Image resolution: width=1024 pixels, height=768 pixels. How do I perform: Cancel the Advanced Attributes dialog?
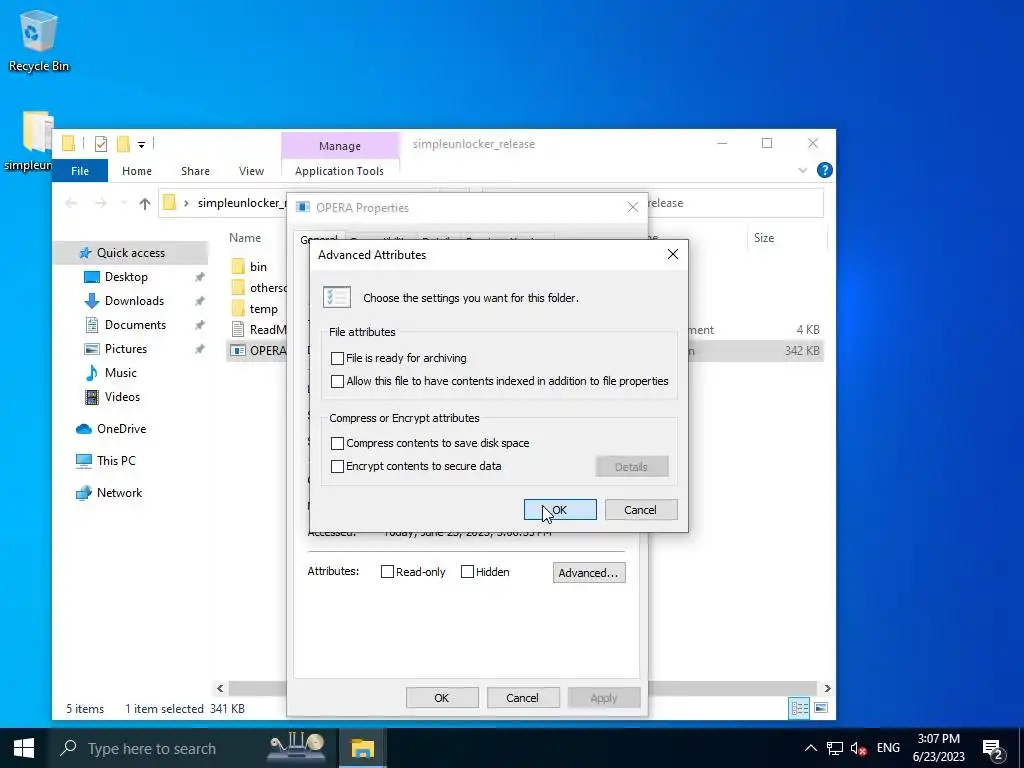(641, 510)
